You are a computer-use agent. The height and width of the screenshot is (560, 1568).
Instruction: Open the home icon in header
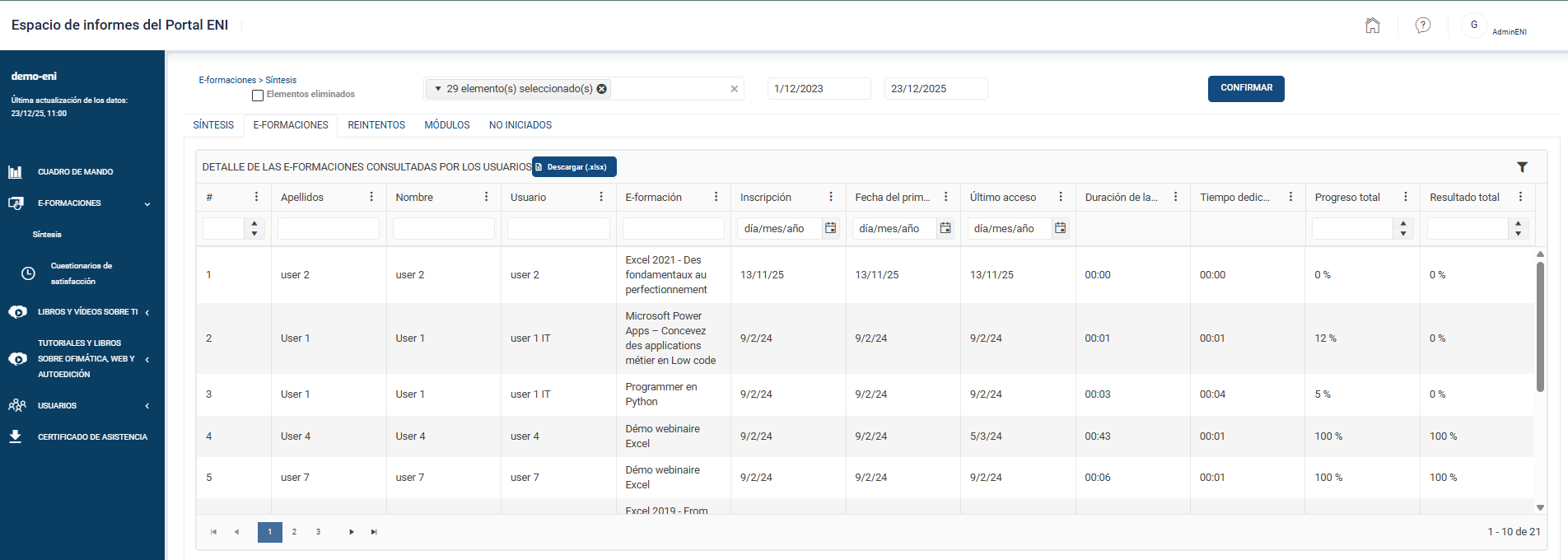(x=1372, y=26)
